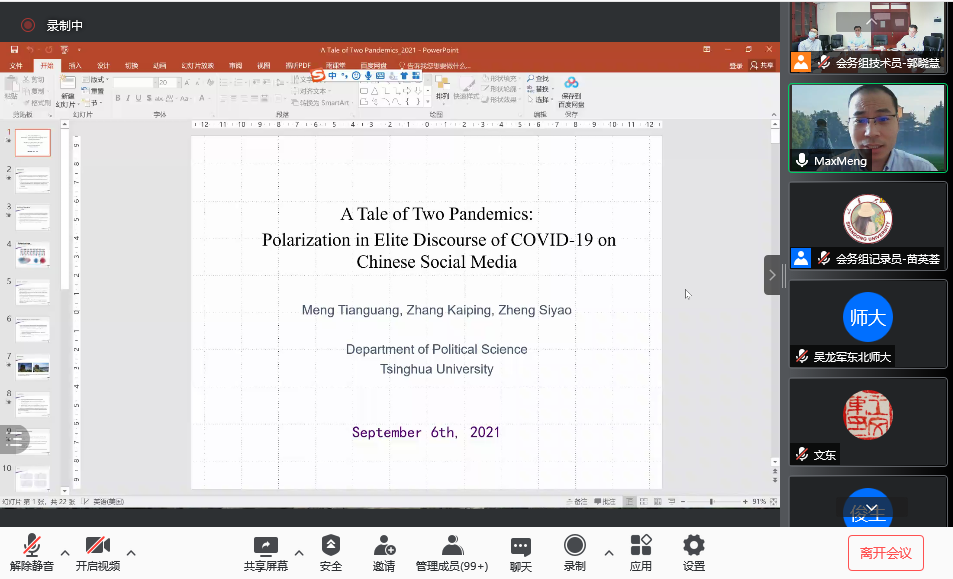The width and height of the screenshot is (953, 579).
Task: Click the Share Screen (共享屏幕) icon
Action: coord(265,546)
